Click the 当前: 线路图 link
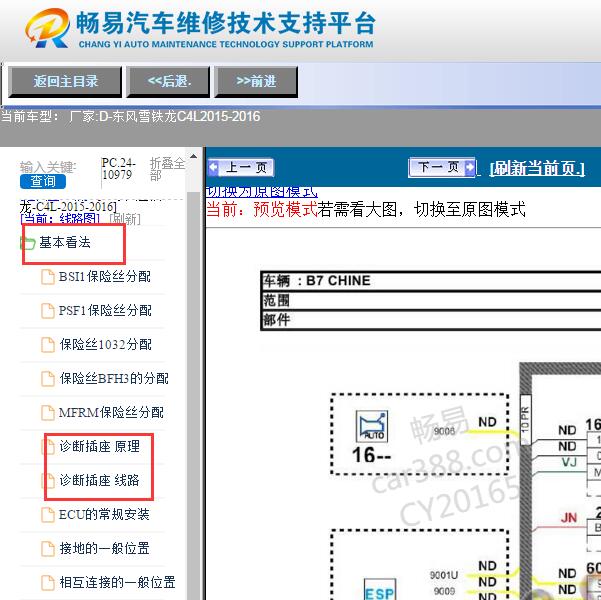The width and height of the screenshot is (601, 600). tap(59, 219)
